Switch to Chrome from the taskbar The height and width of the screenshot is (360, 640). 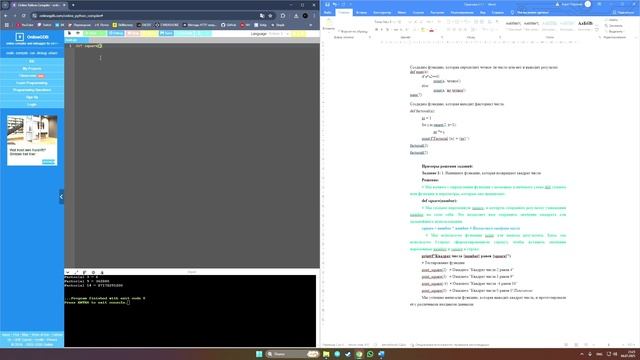pyautogui.click(x=359, y=354)
